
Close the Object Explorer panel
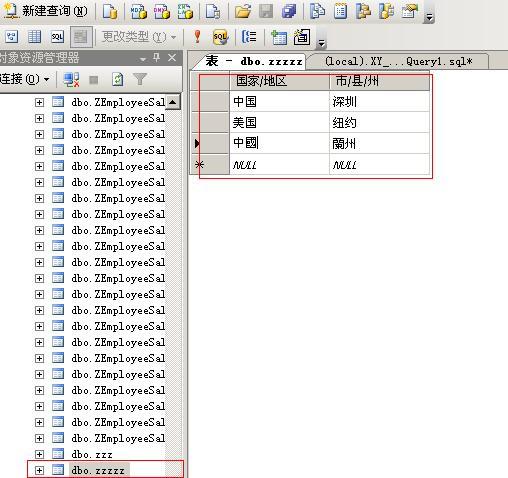(172, 58)
